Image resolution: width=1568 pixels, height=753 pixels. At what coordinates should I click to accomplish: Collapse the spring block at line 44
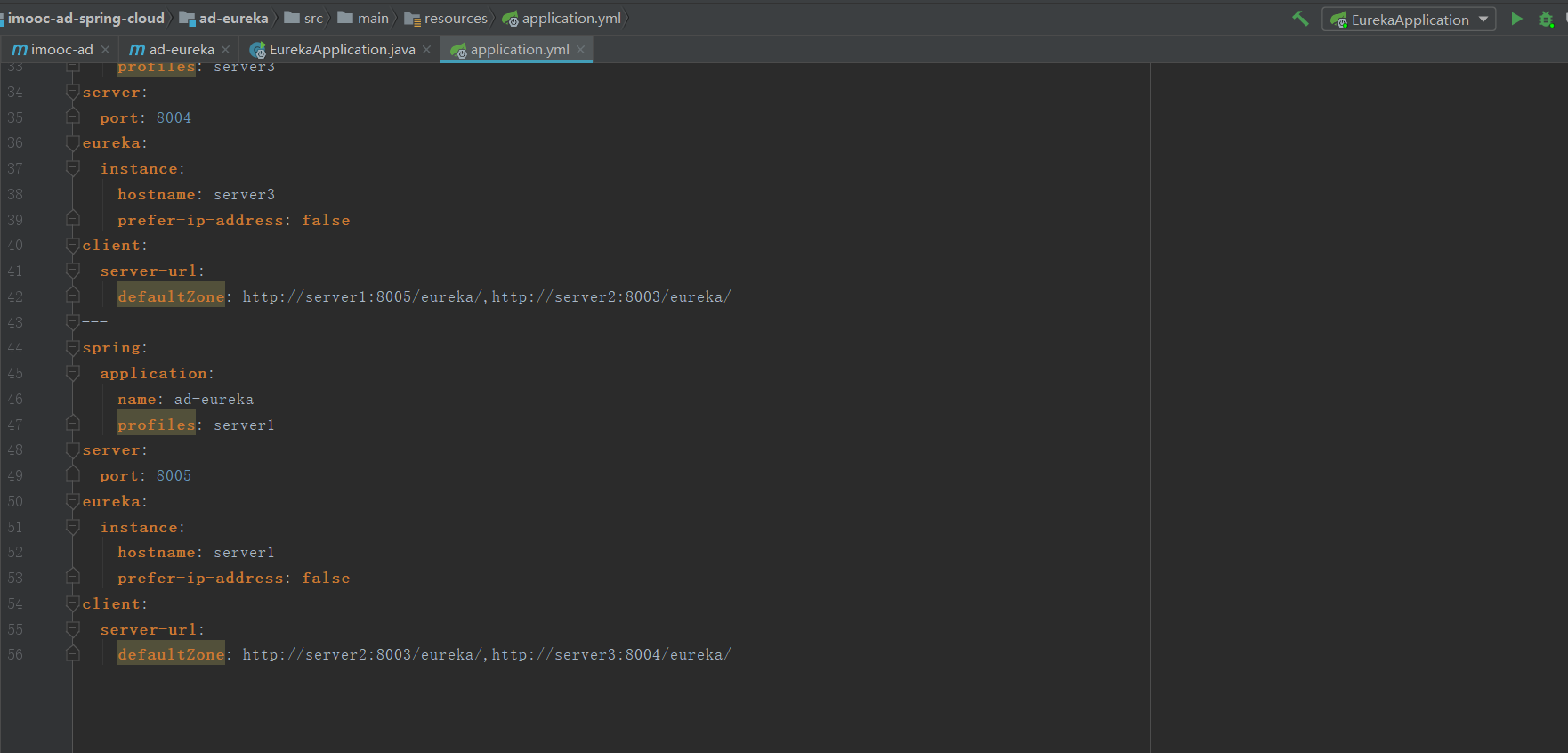[x=73, y=348]
